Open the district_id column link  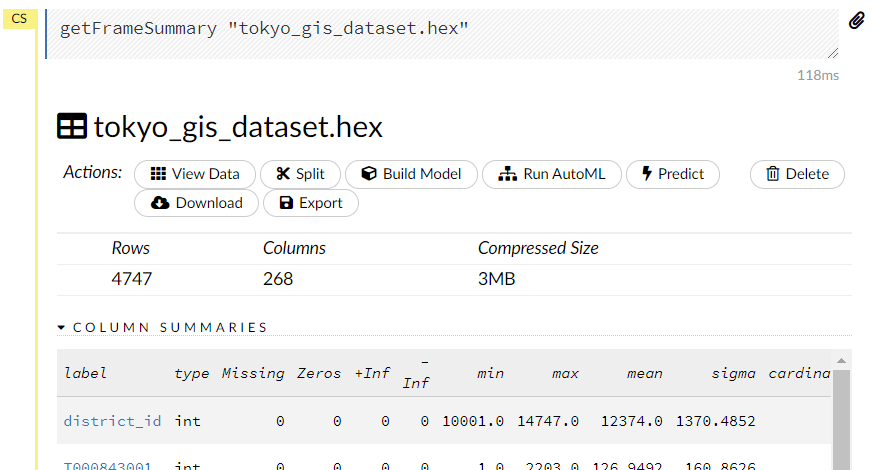112,421
